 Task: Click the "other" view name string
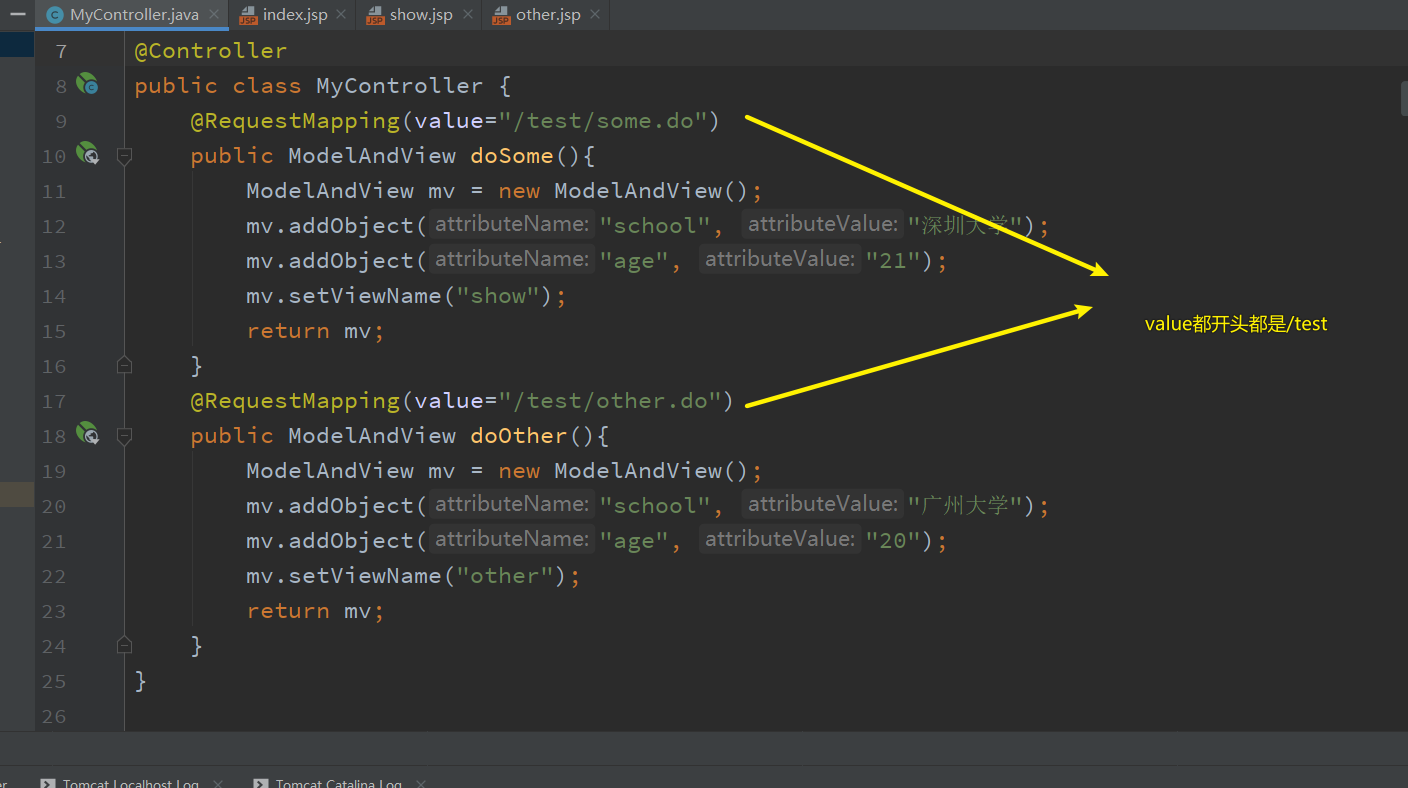[505, 576]
